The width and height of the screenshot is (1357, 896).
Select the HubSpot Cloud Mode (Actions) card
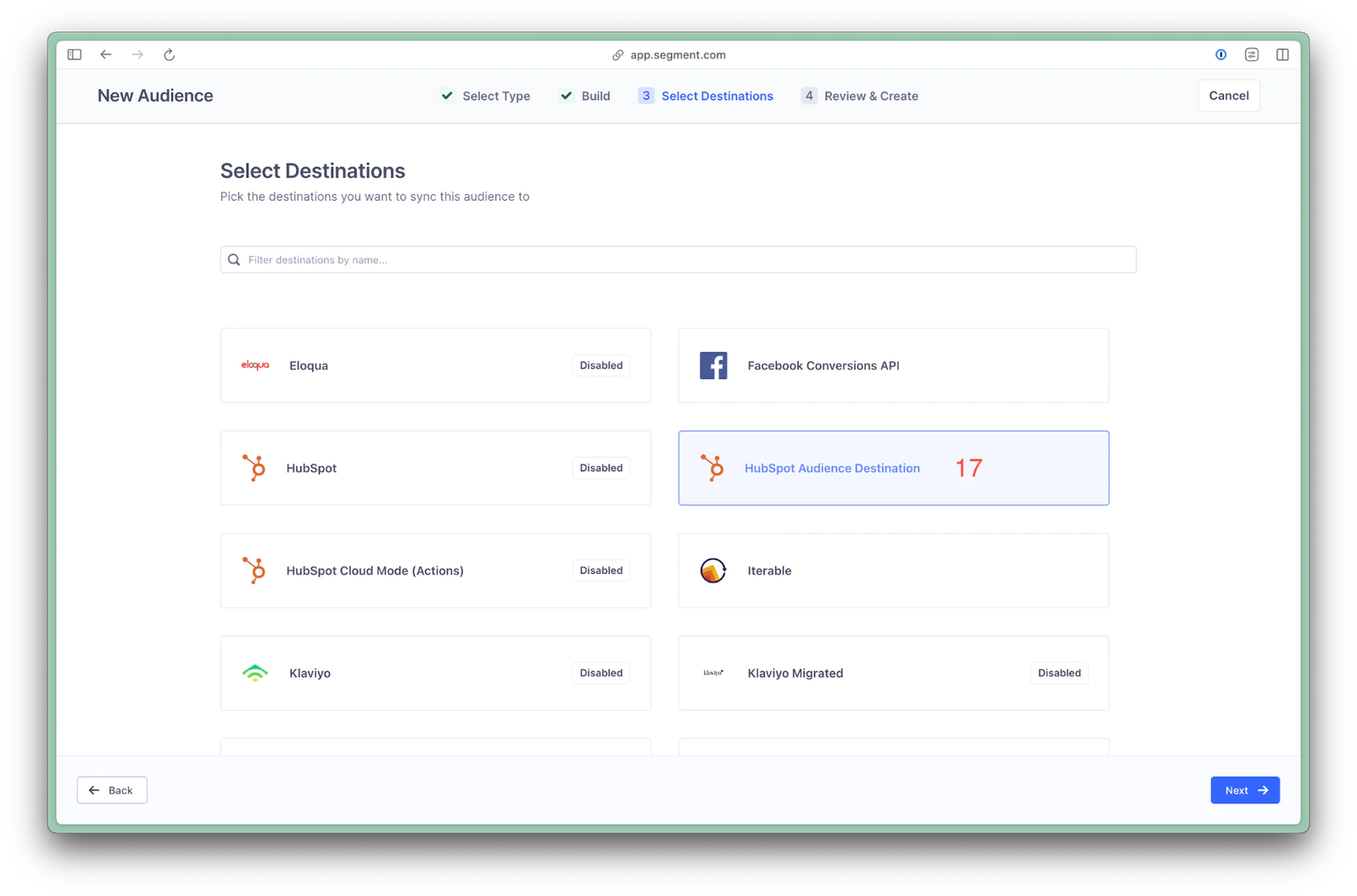pos(434,570)
